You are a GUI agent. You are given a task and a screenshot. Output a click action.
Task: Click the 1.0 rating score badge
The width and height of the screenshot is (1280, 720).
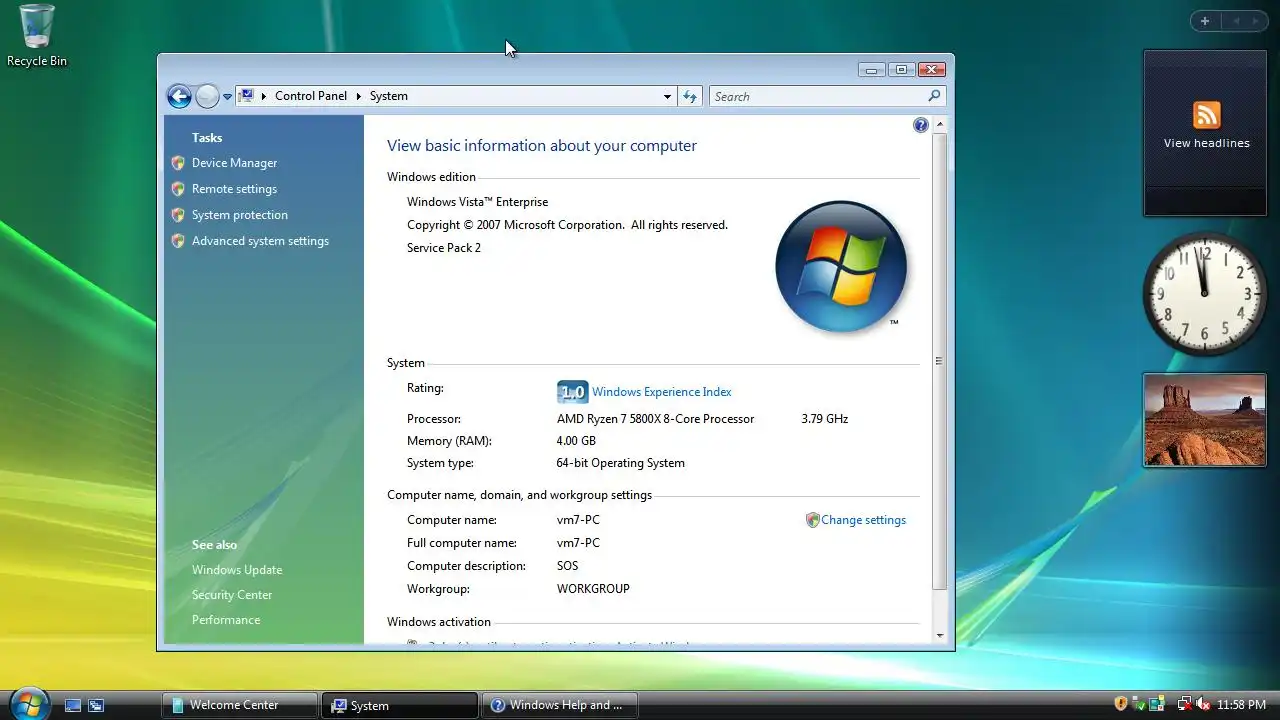pos(572,392)
